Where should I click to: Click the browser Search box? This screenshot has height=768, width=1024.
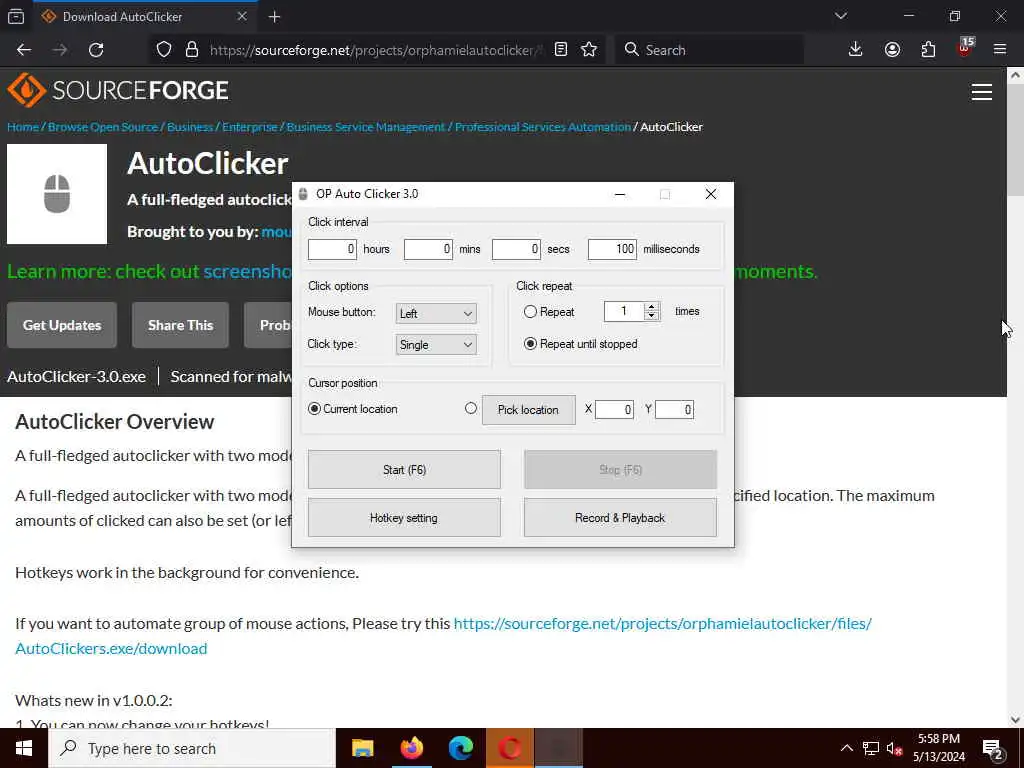pos(710,50)
